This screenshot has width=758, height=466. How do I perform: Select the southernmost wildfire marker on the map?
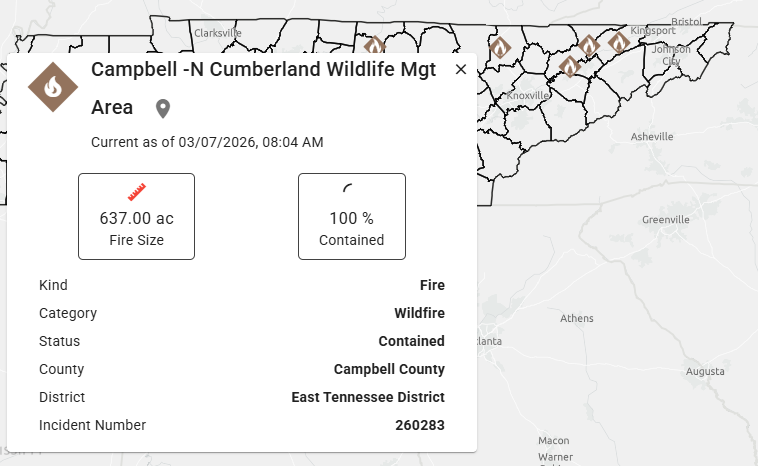tap(569, 67)
